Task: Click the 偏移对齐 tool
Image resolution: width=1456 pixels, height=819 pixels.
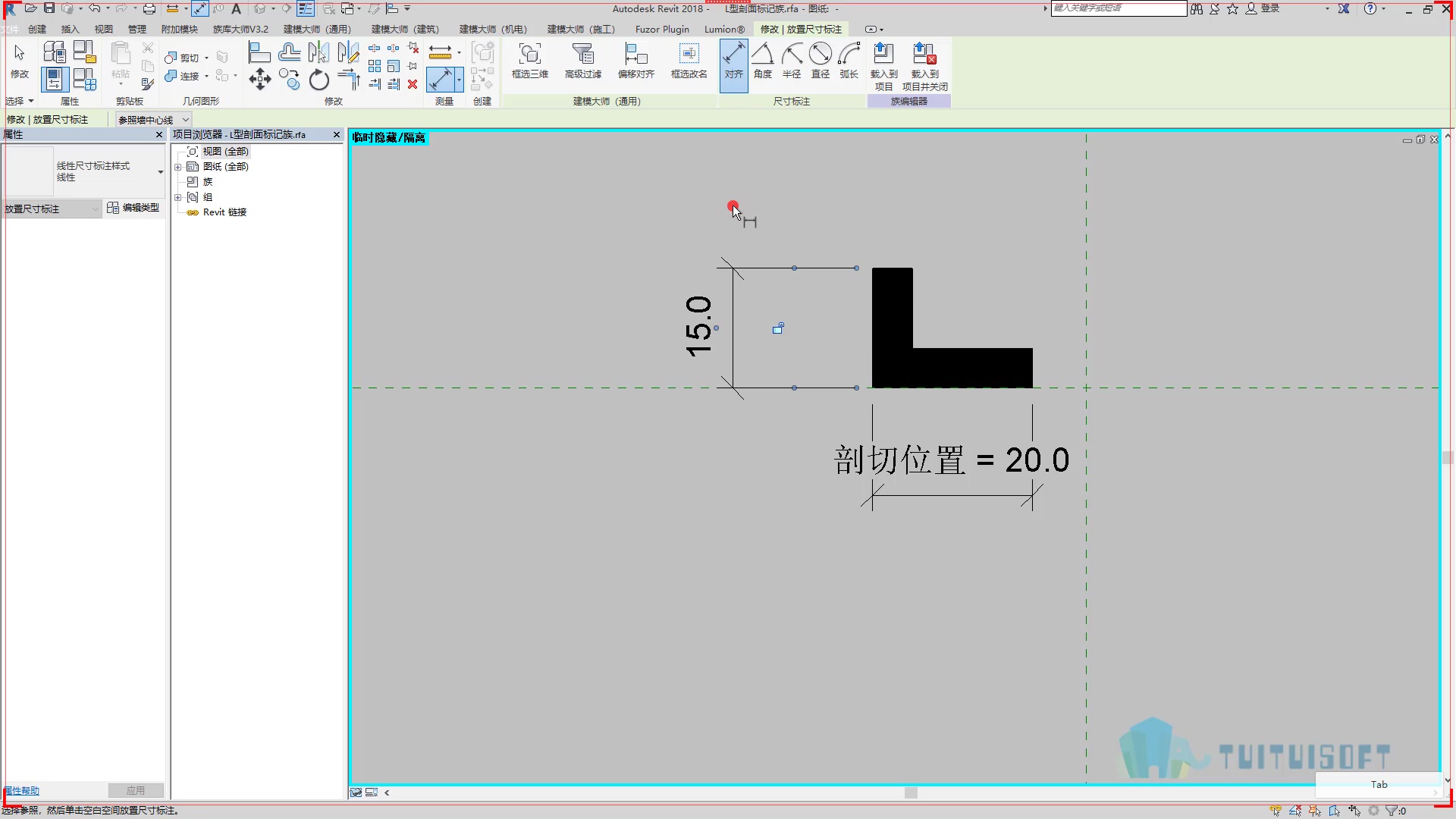Action: pyautogui.click(x=636, y=61)
